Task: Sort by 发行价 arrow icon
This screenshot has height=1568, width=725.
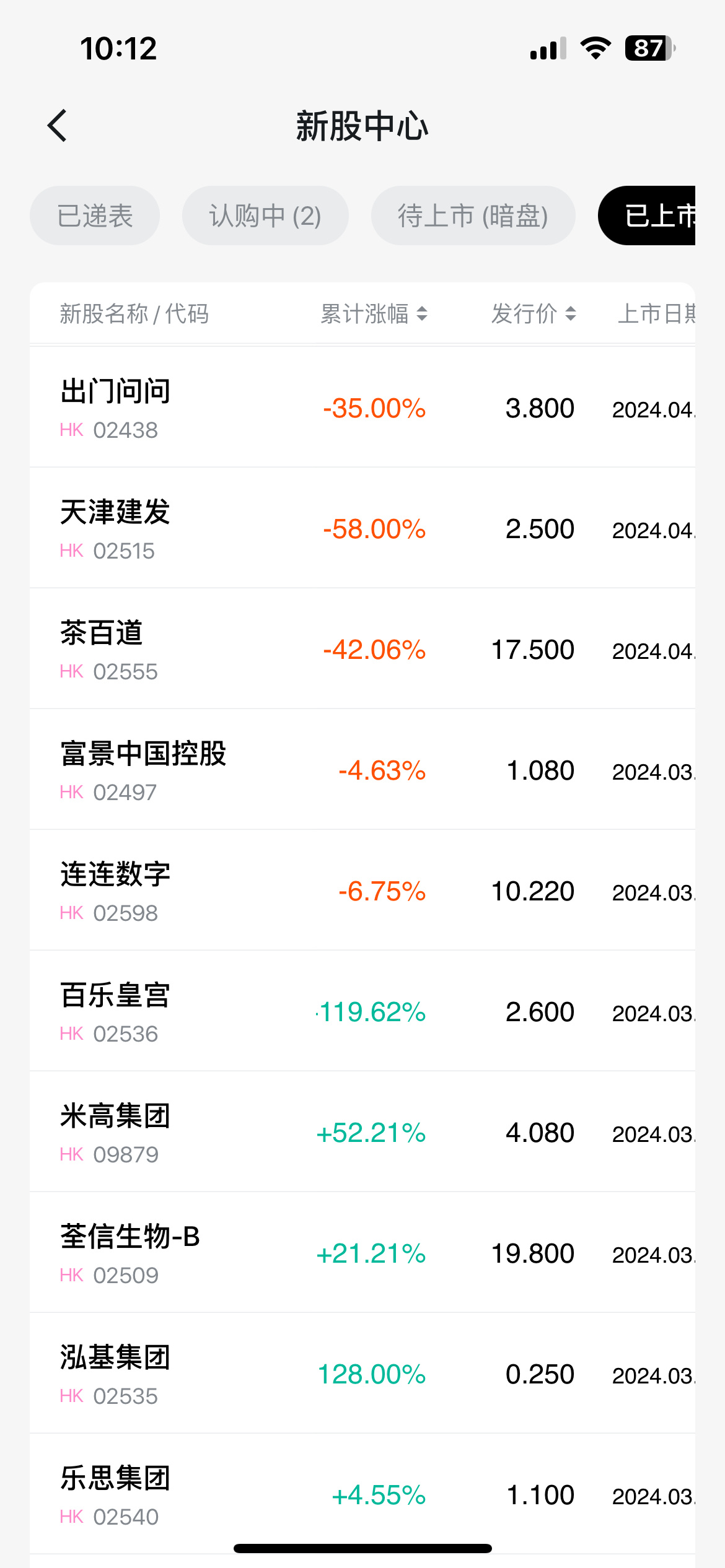Action: [x=571, y=314]
